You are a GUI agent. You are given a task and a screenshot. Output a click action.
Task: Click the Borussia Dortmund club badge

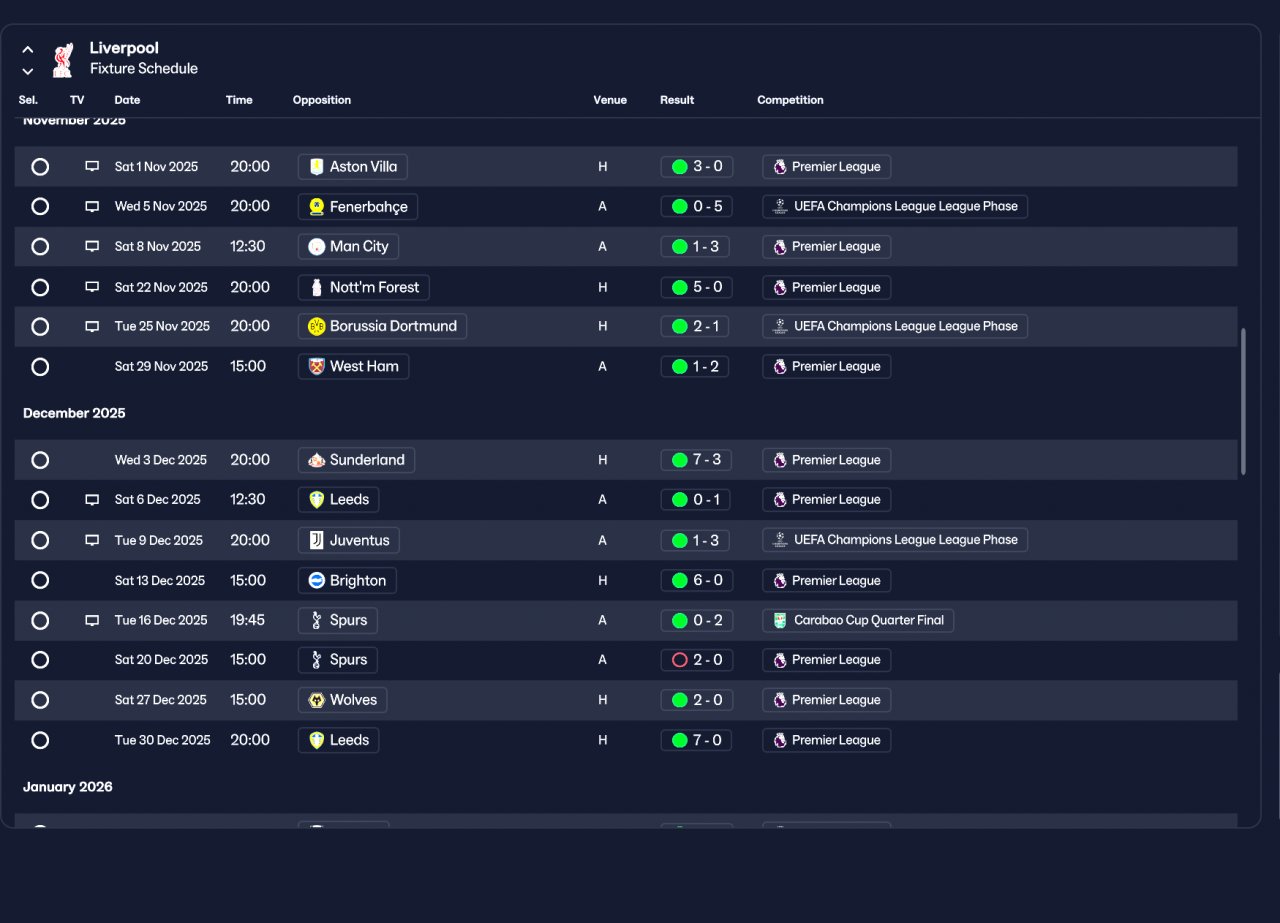[x=317, y=326]
